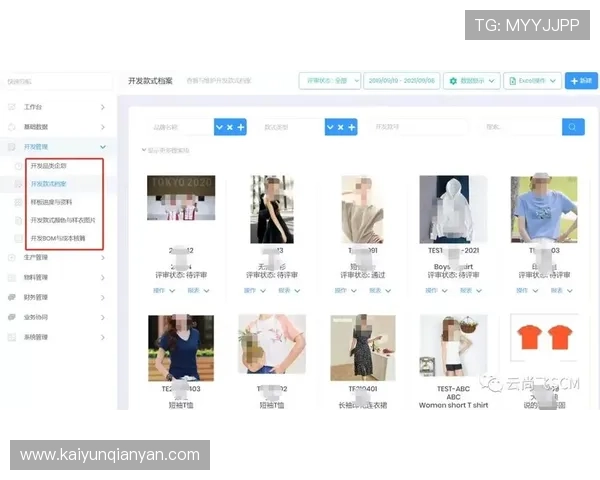This screenshot has width=600, height=480.
Task: Open 操作 dropdown under Boys shirt hoodie card
Action: [436, 291]
